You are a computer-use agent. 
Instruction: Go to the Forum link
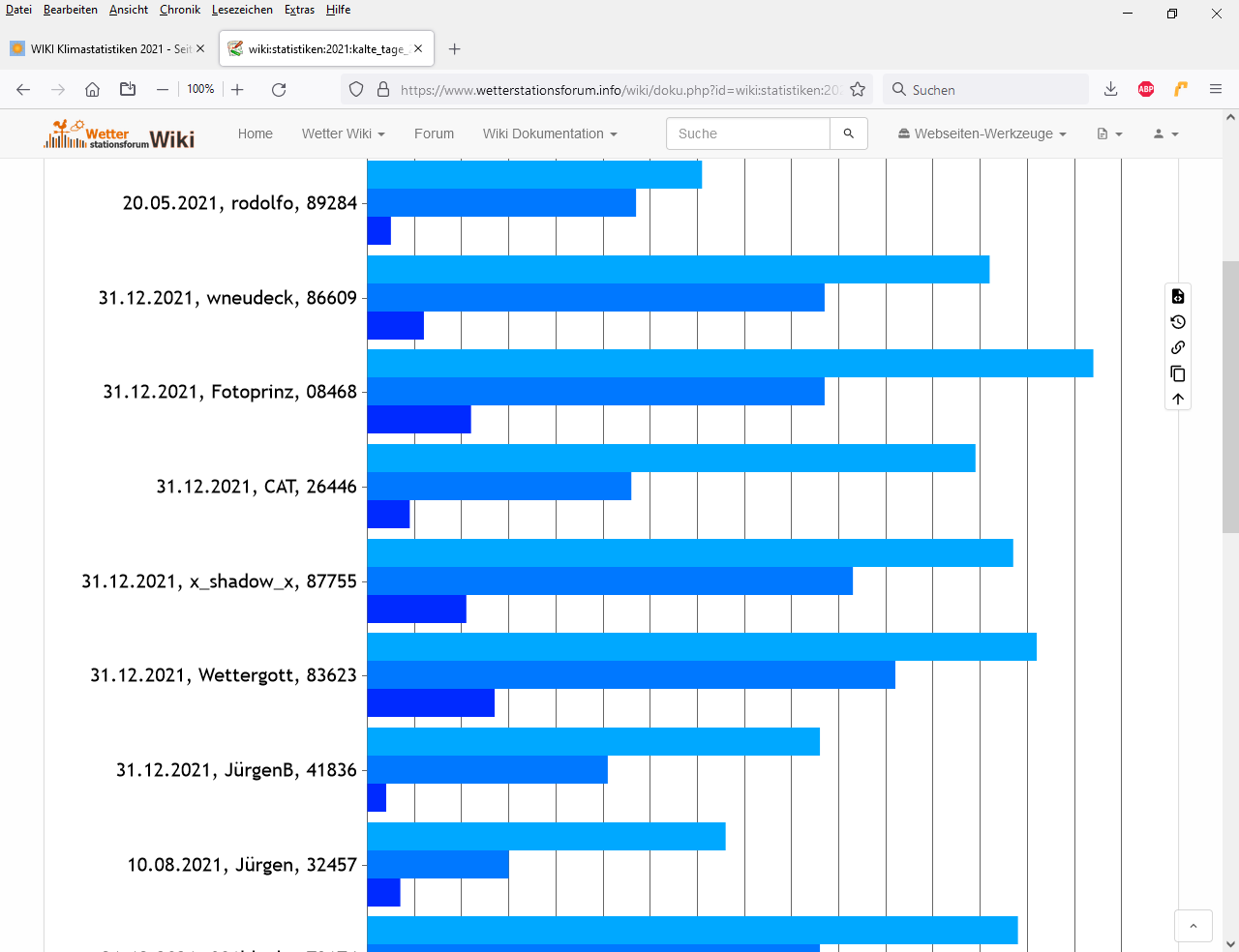pos(434,134)
